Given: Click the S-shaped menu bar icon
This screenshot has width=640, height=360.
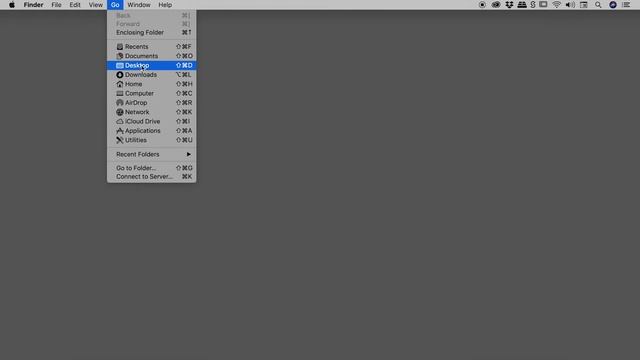Looking at the screenshot, I should pos(533,5).
